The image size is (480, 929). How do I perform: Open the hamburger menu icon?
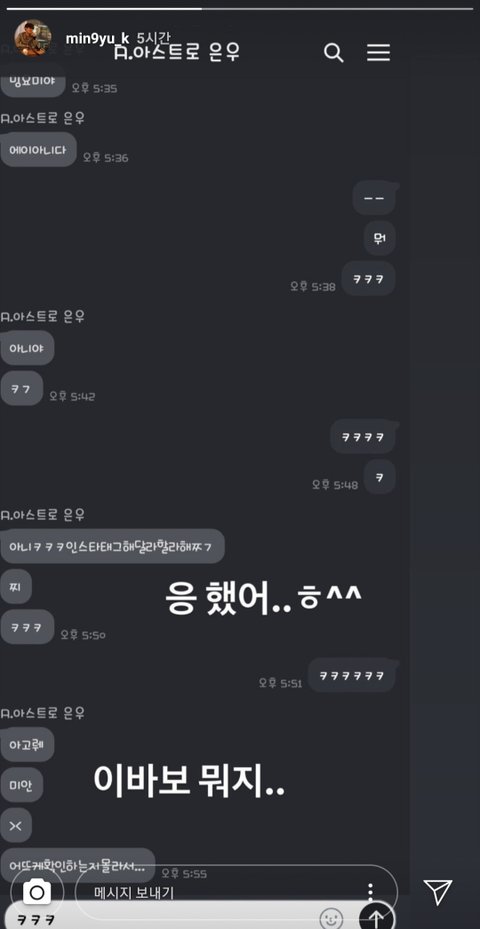pos(378,53)
